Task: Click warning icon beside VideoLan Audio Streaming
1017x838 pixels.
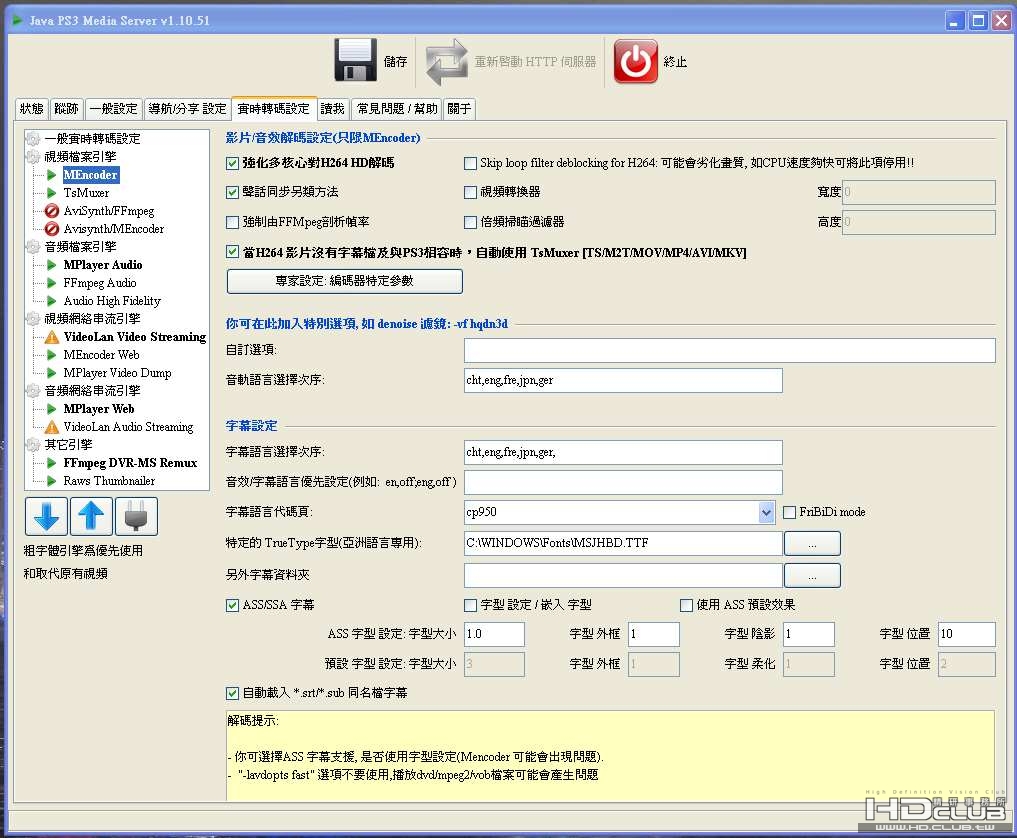Action: click(x=52, y=427)
